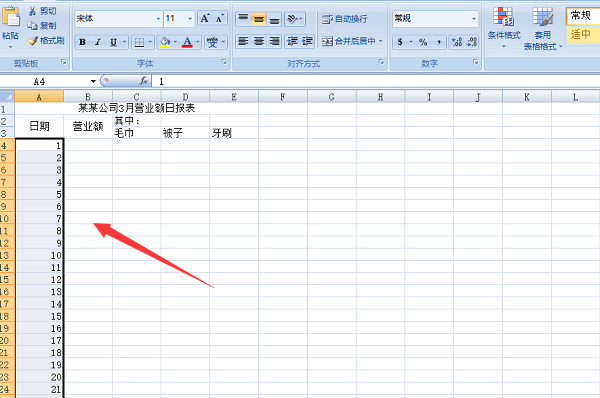Select cell style 常规

(583, 16)
